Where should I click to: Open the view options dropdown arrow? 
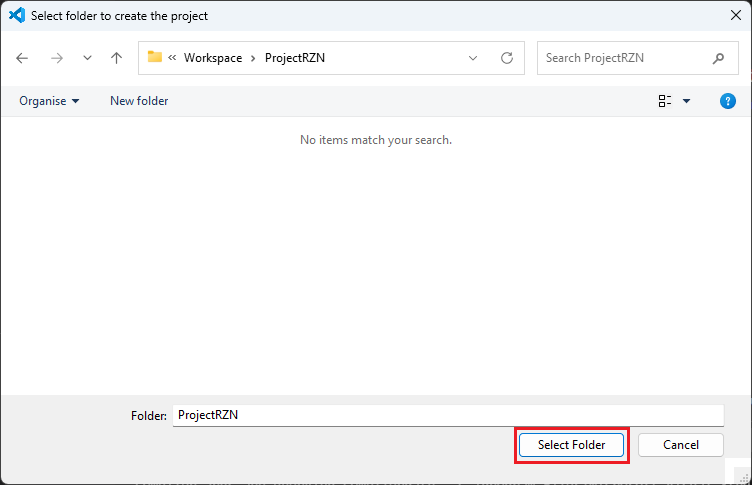tap(686, 101)
